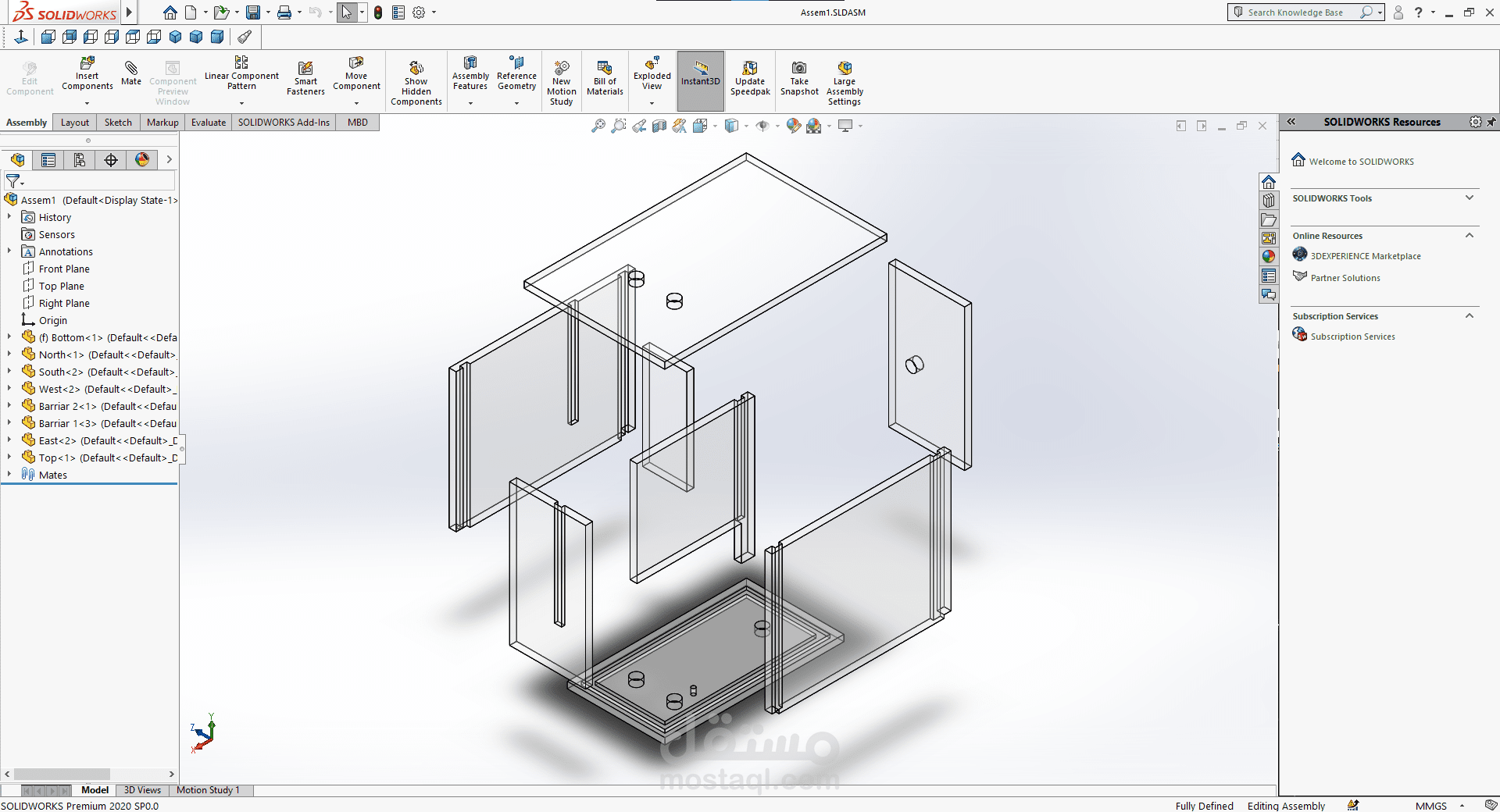Switch to Motion Study 1 tab
Screen dimensions: 1500x812
pos(209,790)
